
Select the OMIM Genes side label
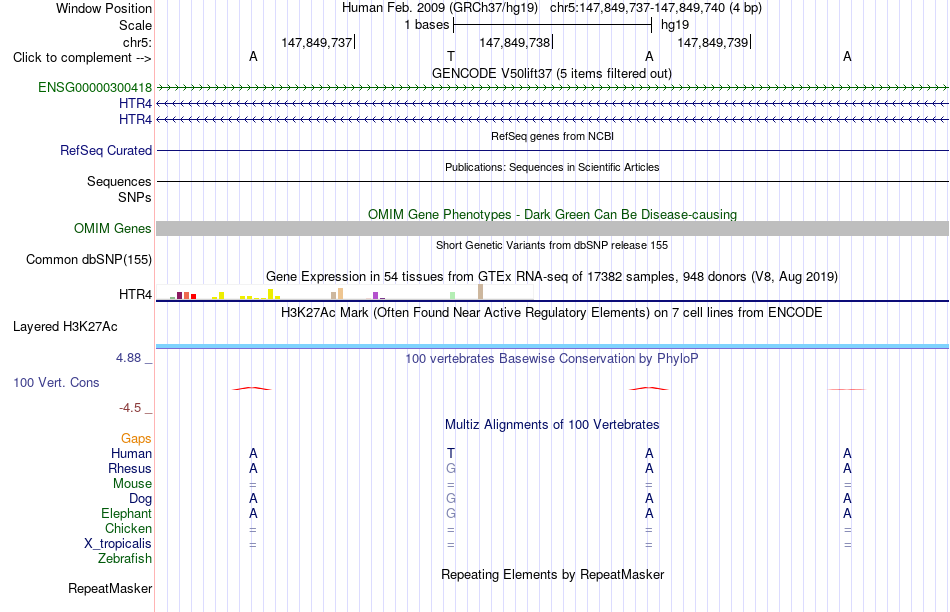113,228
